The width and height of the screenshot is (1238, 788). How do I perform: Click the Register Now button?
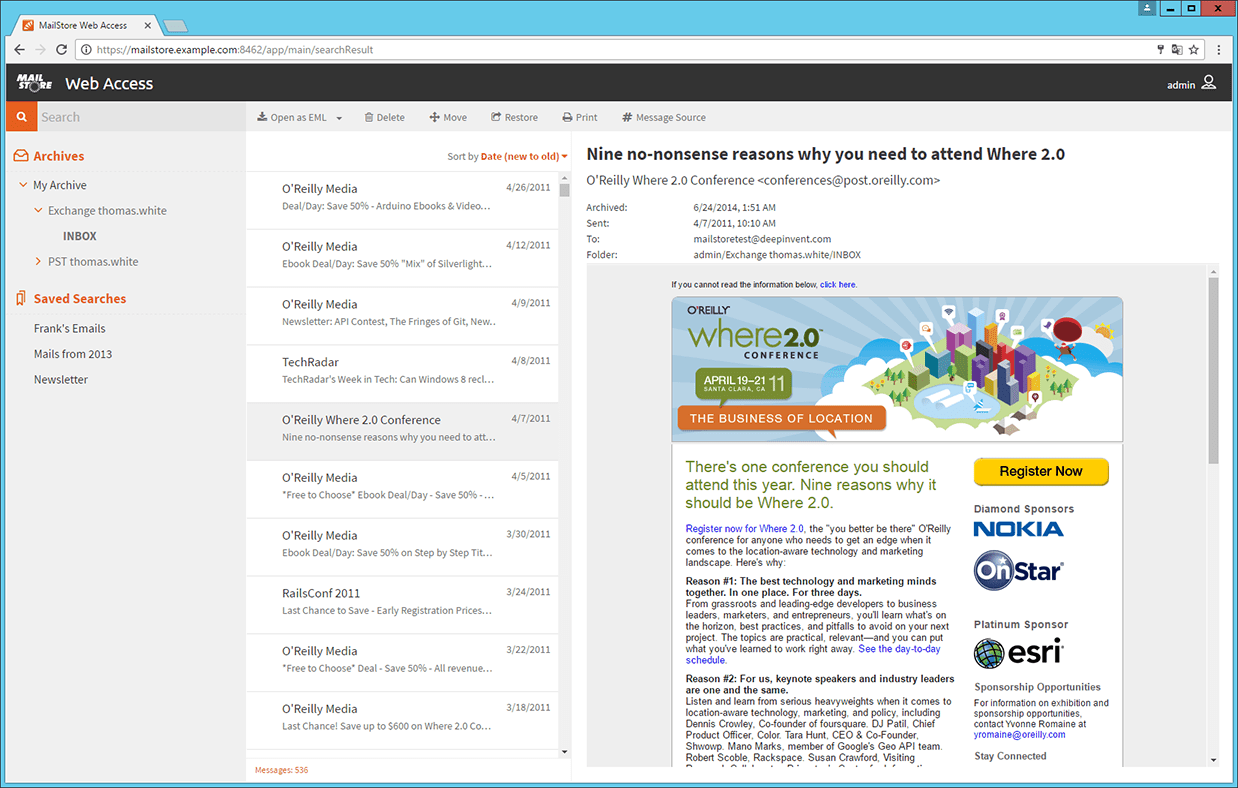(1040, 471)
